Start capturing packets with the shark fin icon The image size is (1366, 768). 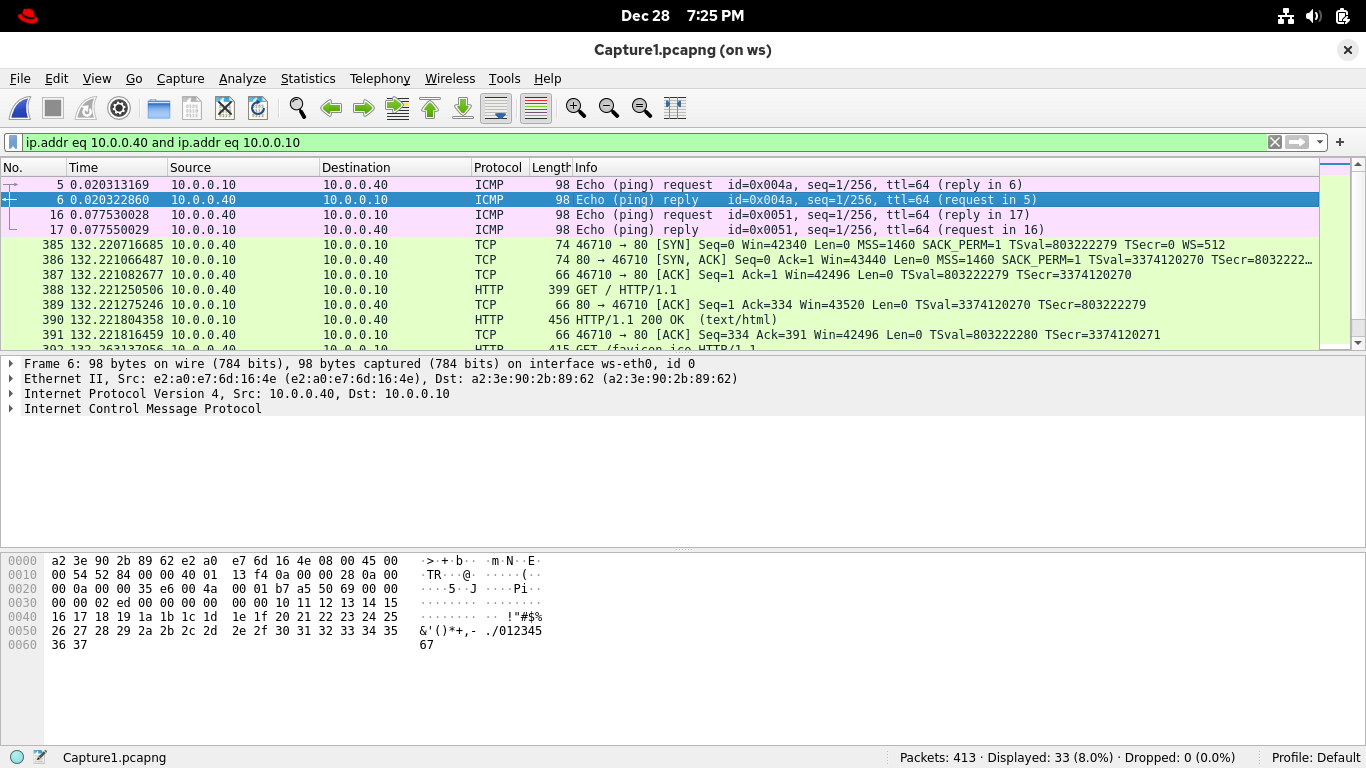20,108
